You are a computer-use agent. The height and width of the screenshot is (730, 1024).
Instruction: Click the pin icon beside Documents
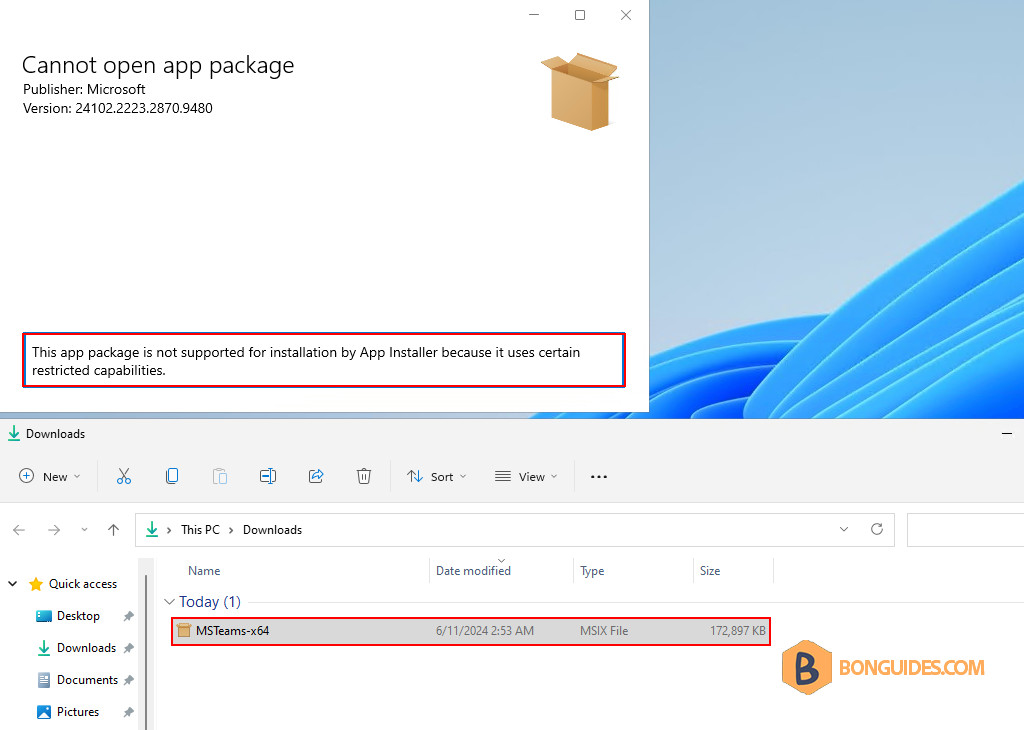tap(129, 680)
